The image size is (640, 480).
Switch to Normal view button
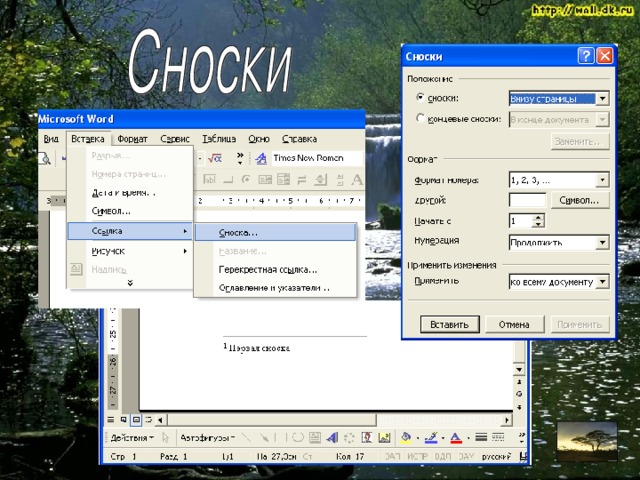coord(111,419)
